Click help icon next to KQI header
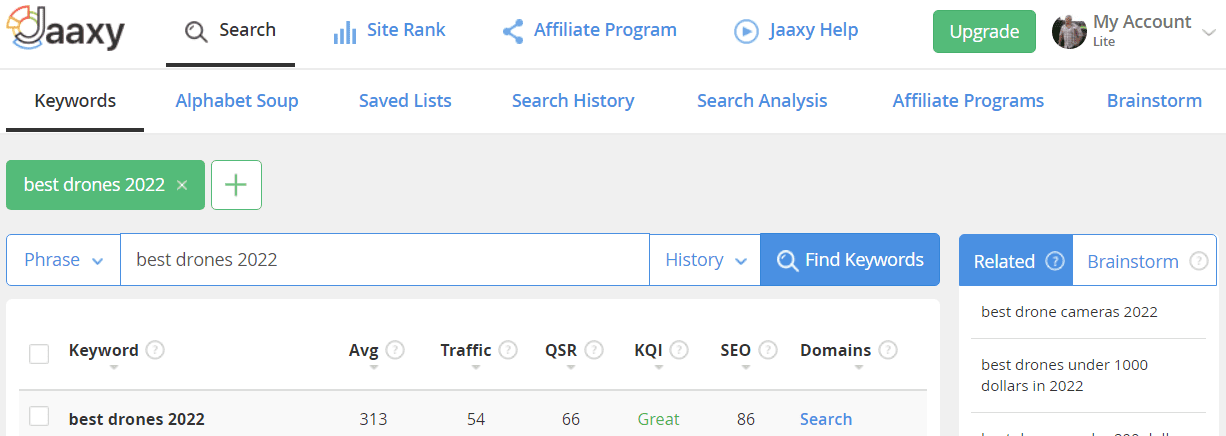1226x436 pixels. [x=680, y=350]
